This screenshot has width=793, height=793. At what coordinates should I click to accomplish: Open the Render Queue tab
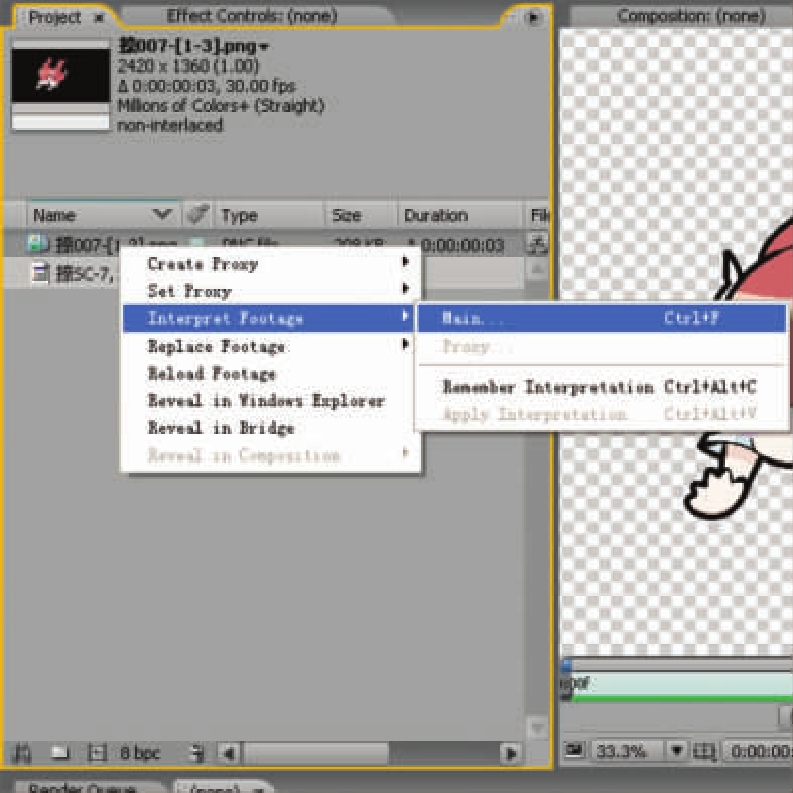83,787
